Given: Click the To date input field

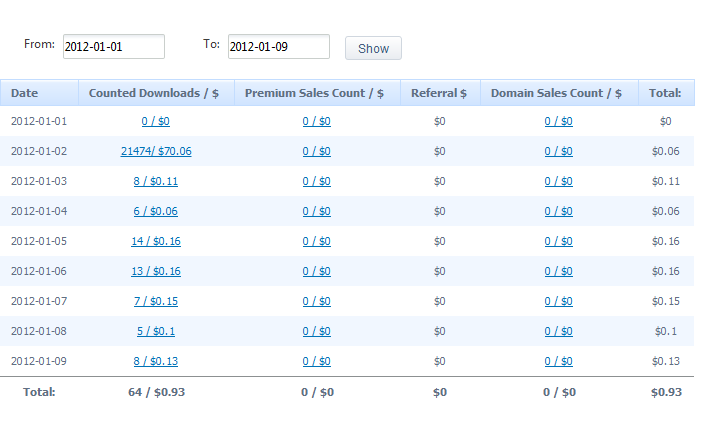Looking at the screenshot, I should click(x=279, y=47).
